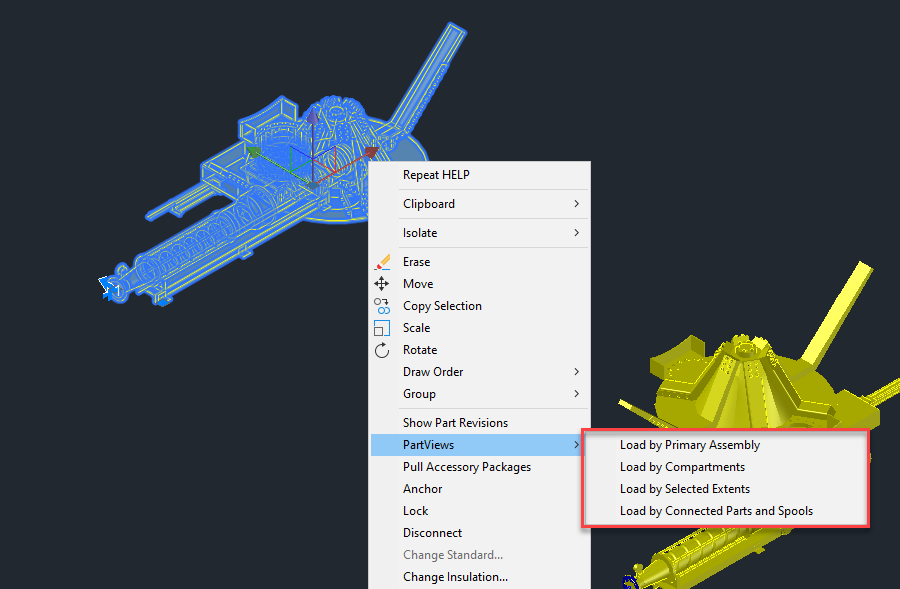Open the Draw Order submenu

[480, 372]
